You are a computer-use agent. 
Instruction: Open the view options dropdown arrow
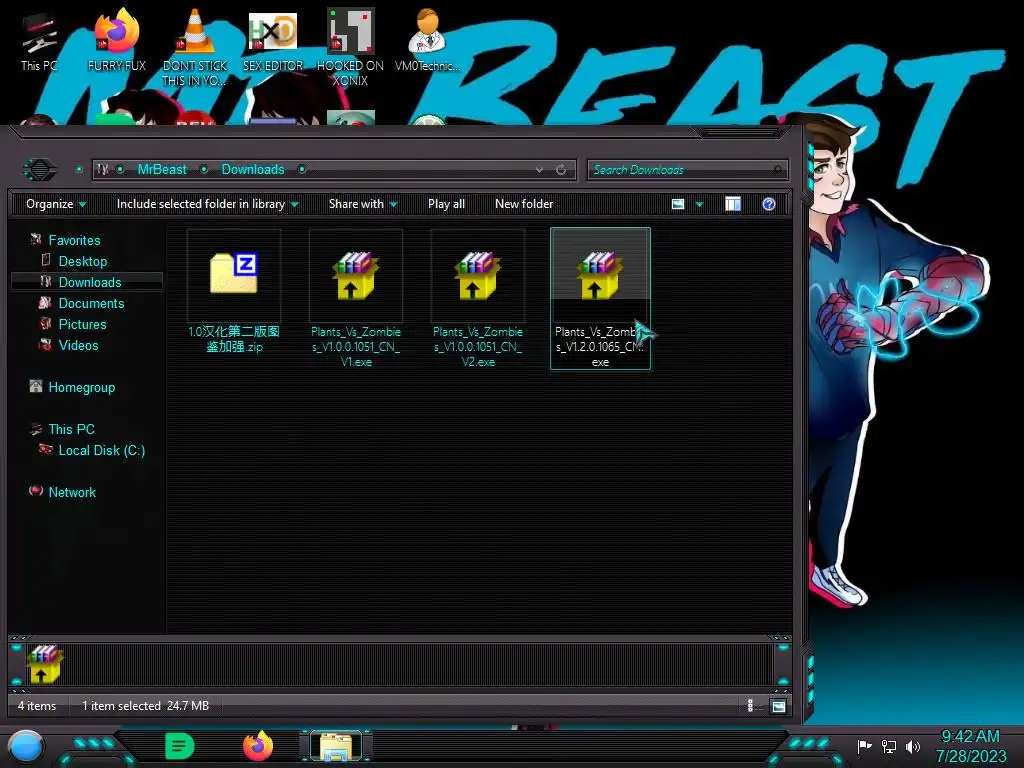pyautogui.click(x=699, y=204)
